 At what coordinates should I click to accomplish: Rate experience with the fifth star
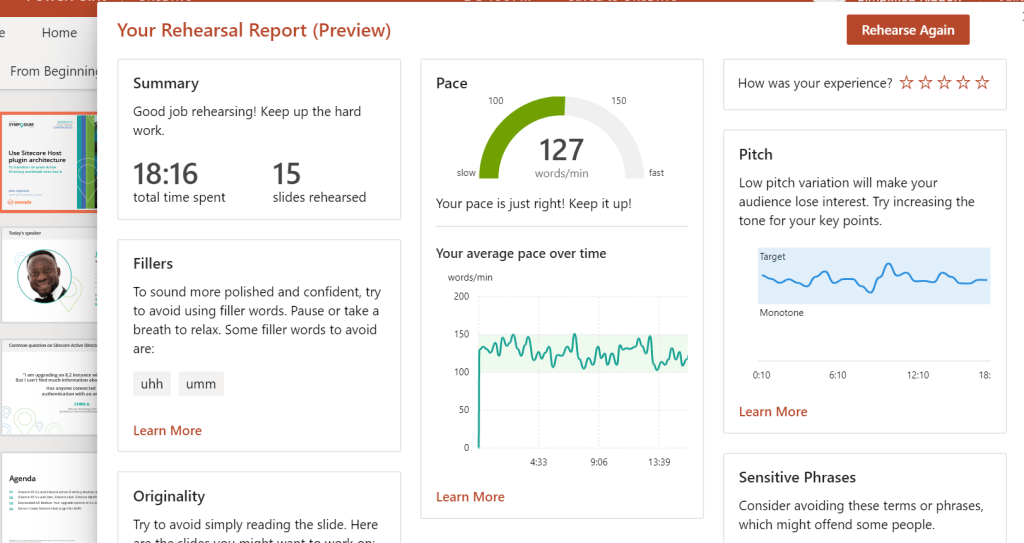982,83
